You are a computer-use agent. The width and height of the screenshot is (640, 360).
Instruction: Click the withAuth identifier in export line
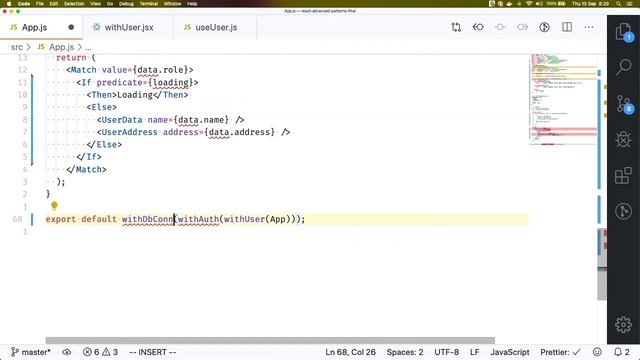coord(198,219)
